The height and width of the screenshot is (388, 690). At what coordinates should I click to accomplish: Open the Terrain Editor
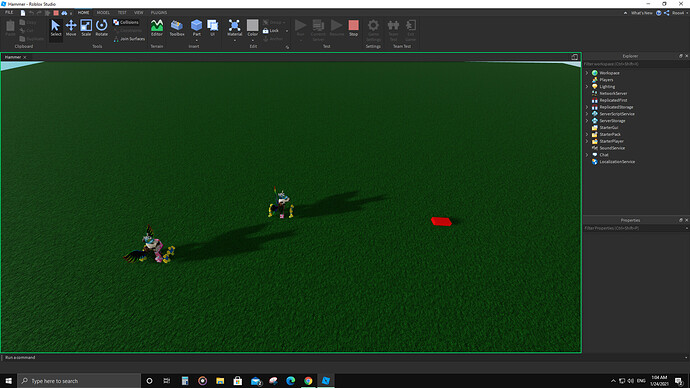pos(157,28)
